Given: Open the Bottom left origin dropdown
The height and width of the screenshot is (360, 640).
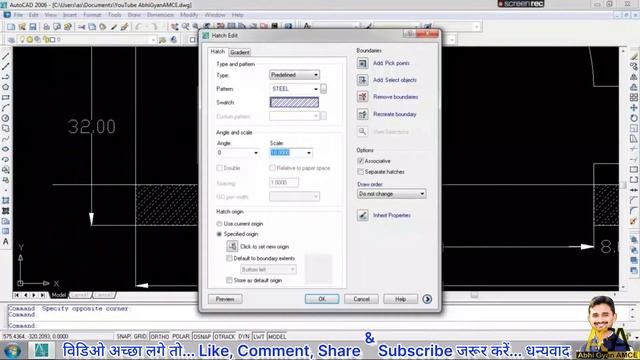Looking at the screenshot, I should pyautogui.click(x=268, y=270).
